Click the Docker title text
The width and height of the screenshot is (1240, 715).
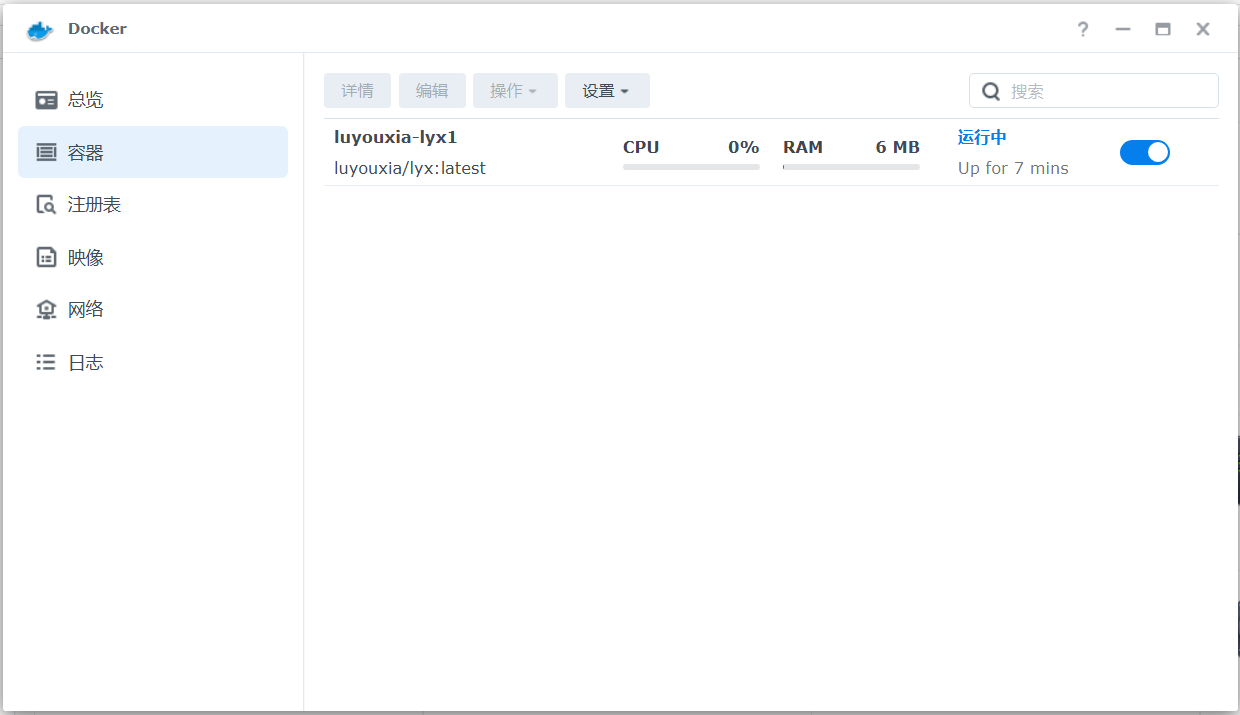click(x=97, y=29)
